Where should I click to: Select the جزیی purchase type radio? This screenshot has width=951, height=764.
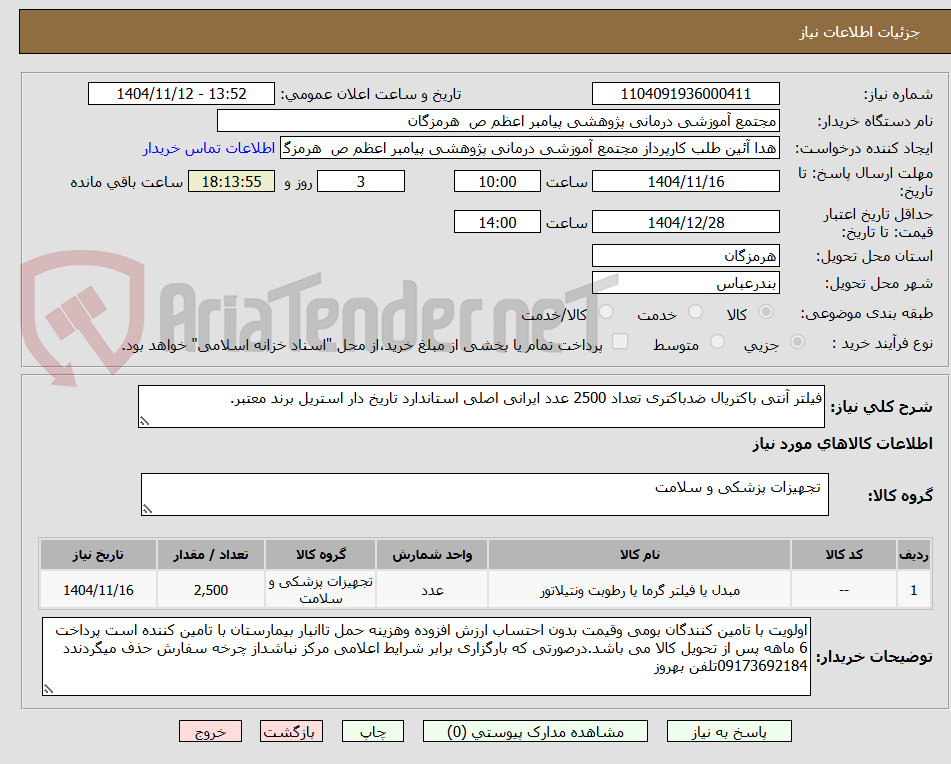798,342
